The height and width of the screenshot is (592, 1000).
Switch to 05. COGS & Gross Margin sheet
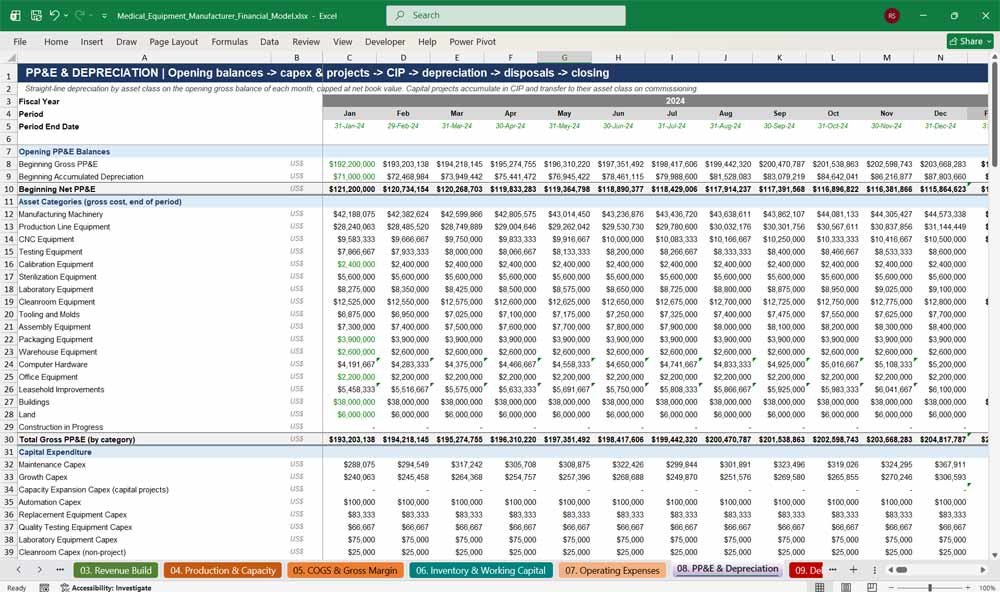345,570
